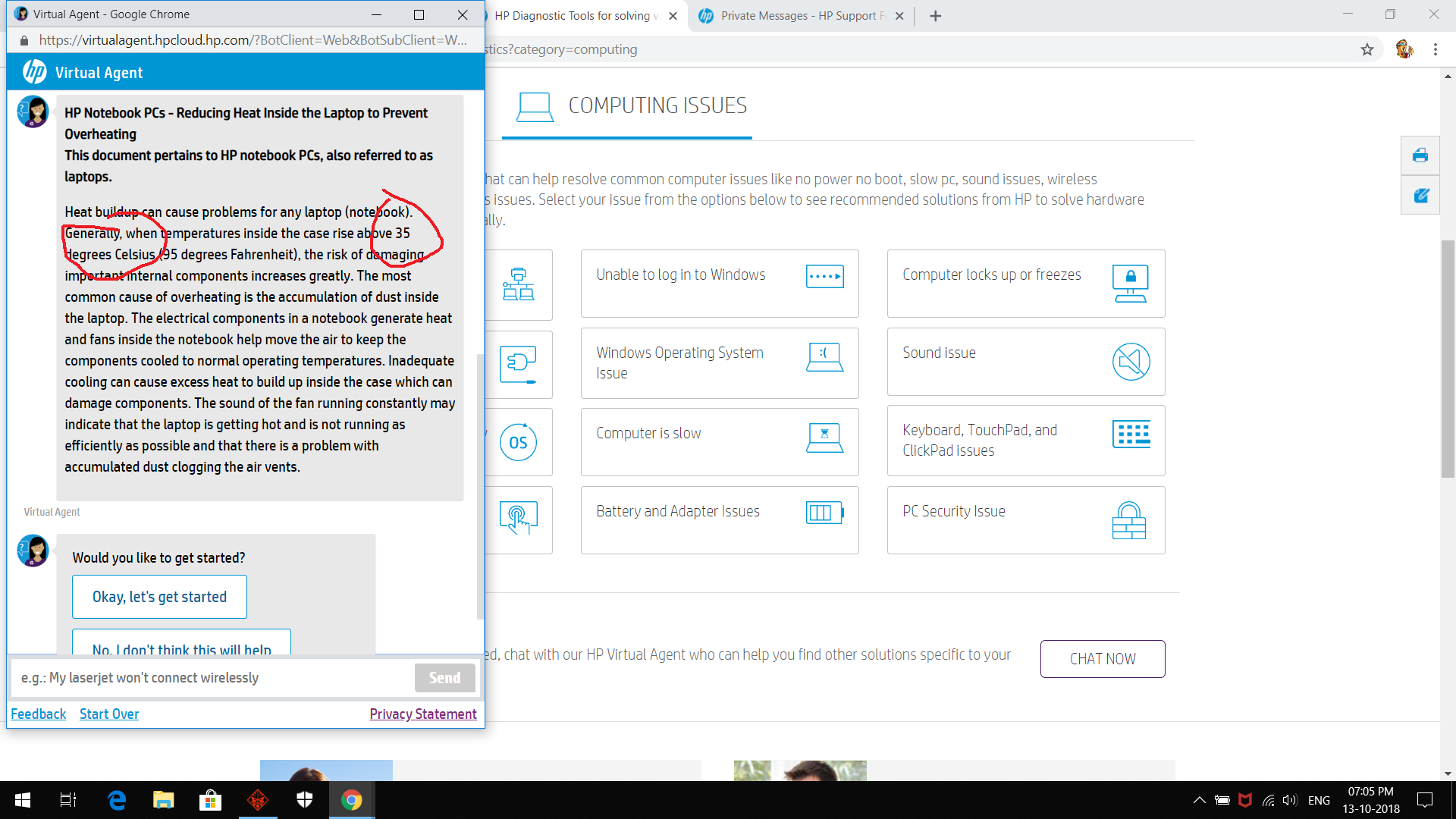
Task: Open Chrome three-dot menu
Action: (1435, 49)
